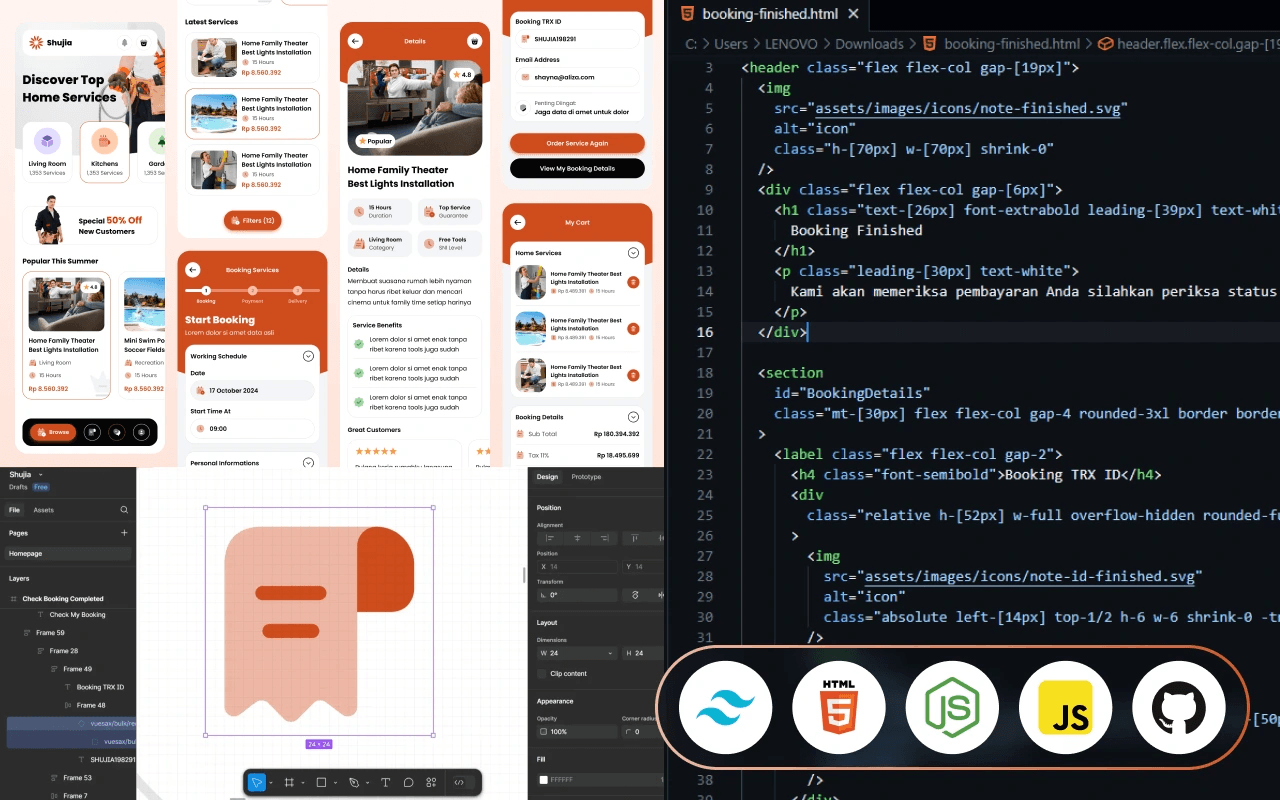Click the Tailwind CSS logo badge

725,708
